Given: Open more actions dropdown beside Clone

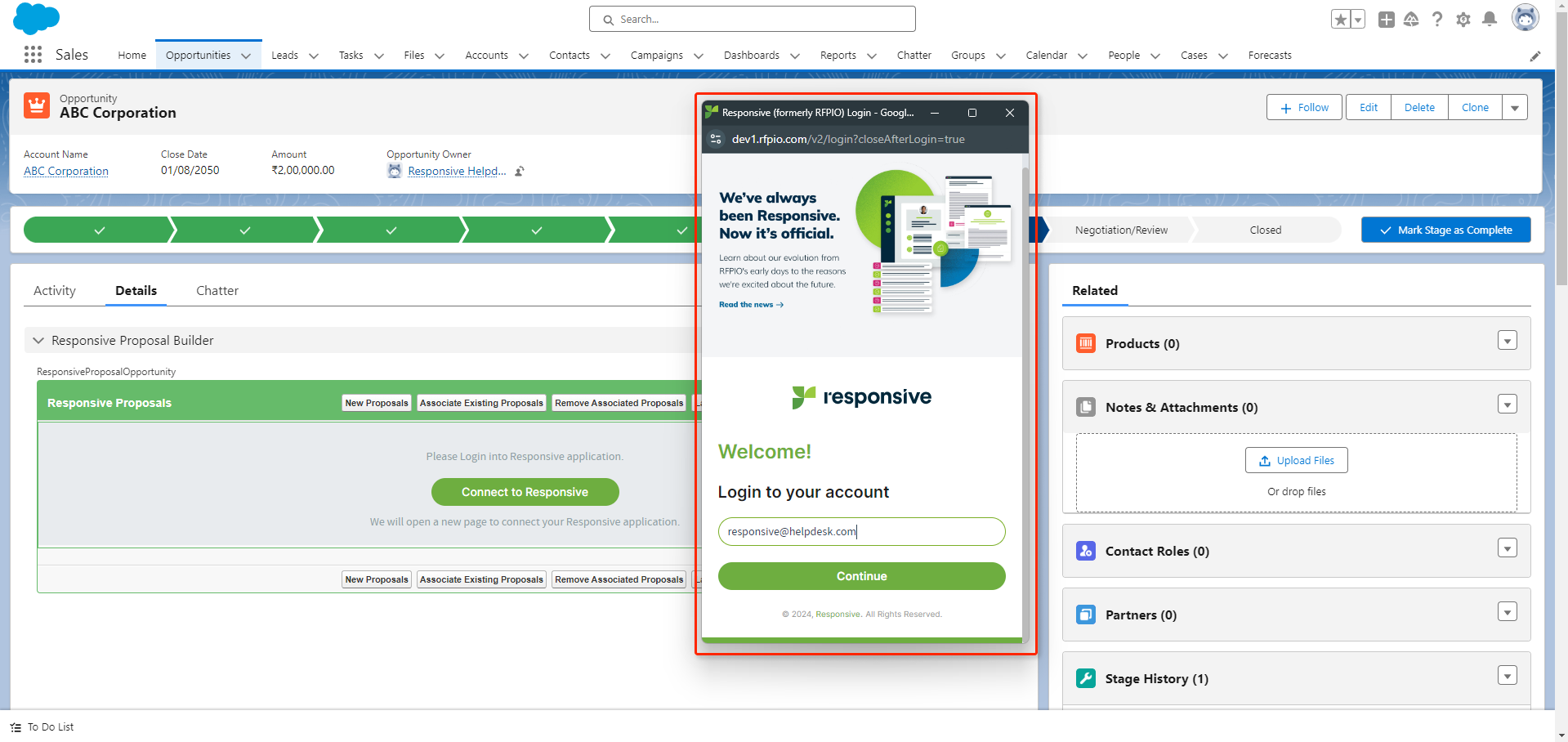Looking at the screenshot, I should (1515, 108).
